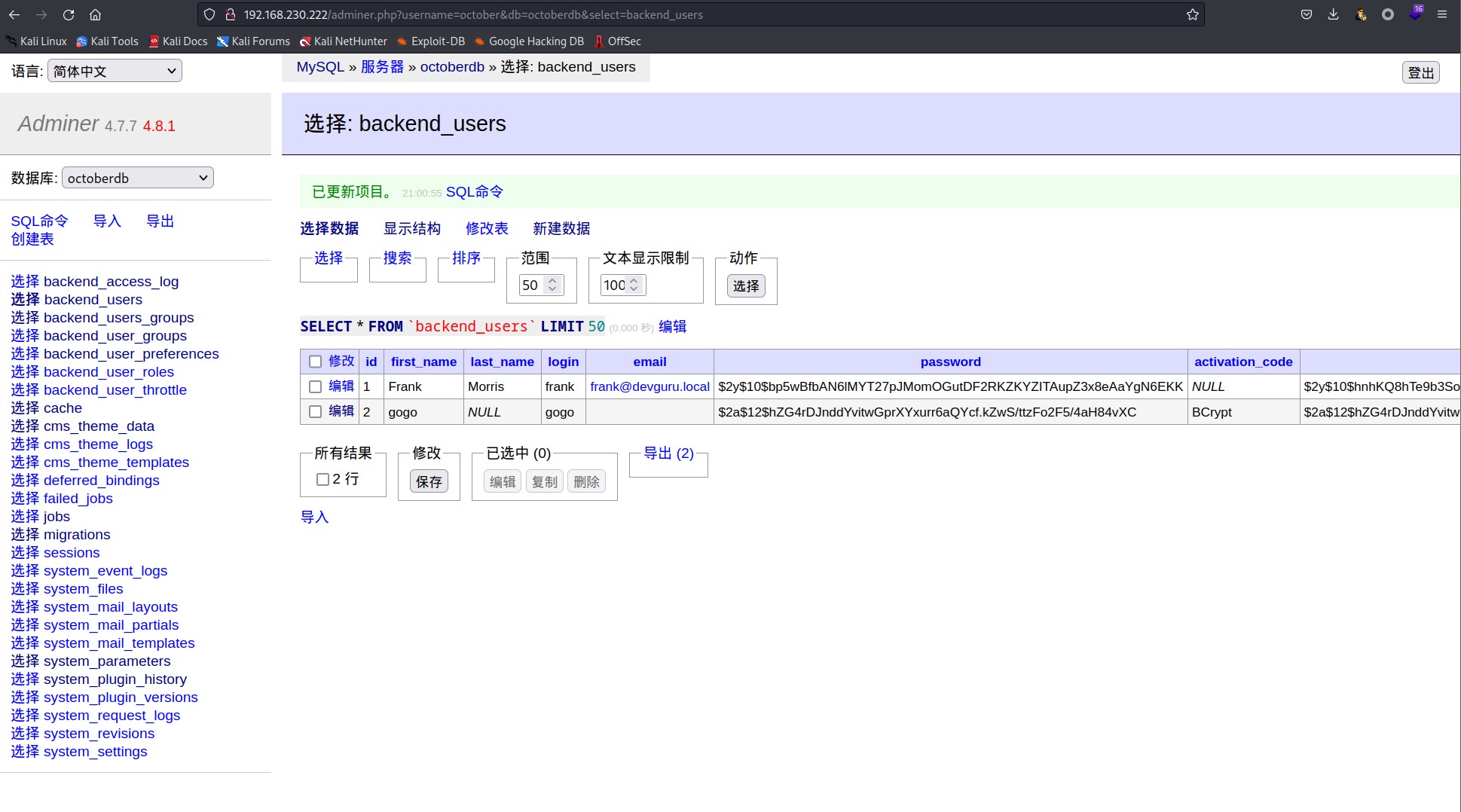Check the row checkbox for gogo

click(315, 412)
